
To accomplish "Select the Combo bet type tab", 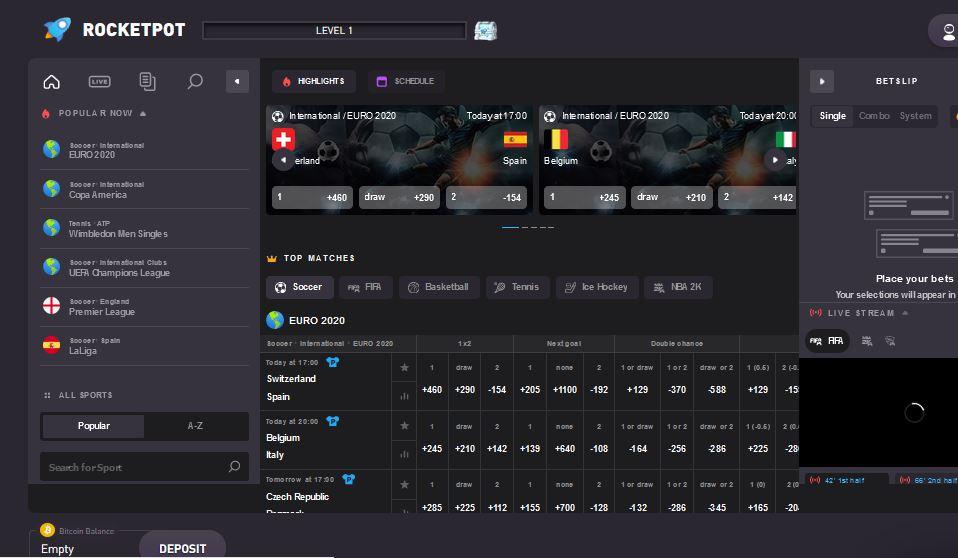I will tap(874, 116).
